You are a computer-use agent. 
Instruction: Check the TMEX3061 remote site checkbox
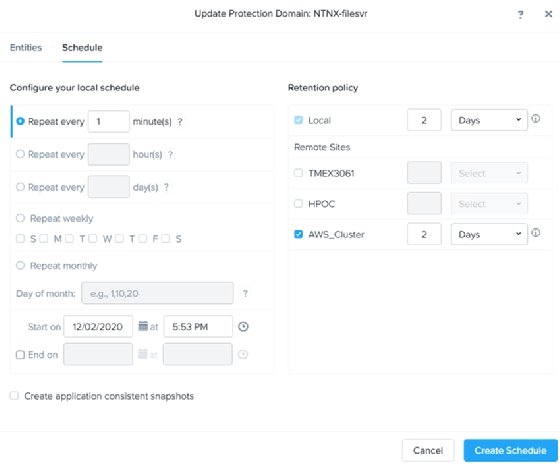(298, 173)
